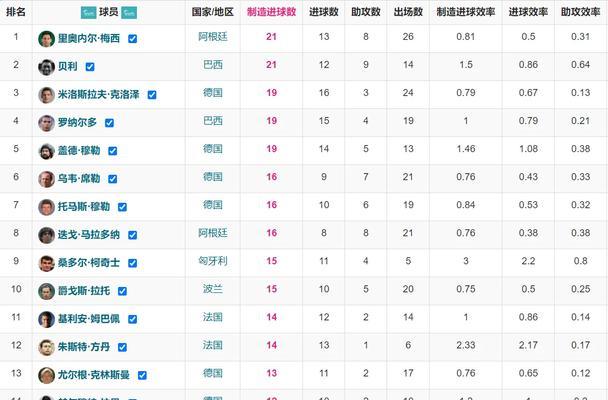Screen dimensions: 608x400
Task: Sort by the 助攻效率 column header
Action: pos(580,12)
